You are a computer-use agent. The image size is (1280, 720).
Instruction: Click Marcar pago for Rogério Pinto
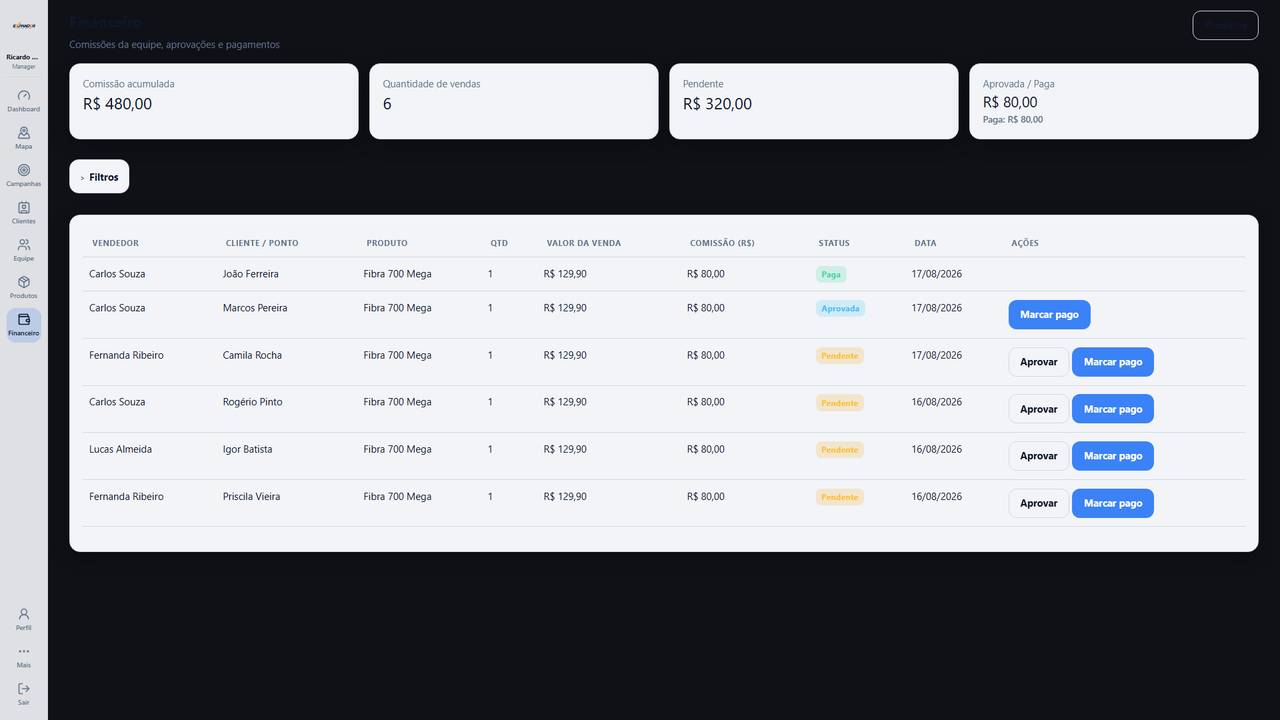[1113, 409]
